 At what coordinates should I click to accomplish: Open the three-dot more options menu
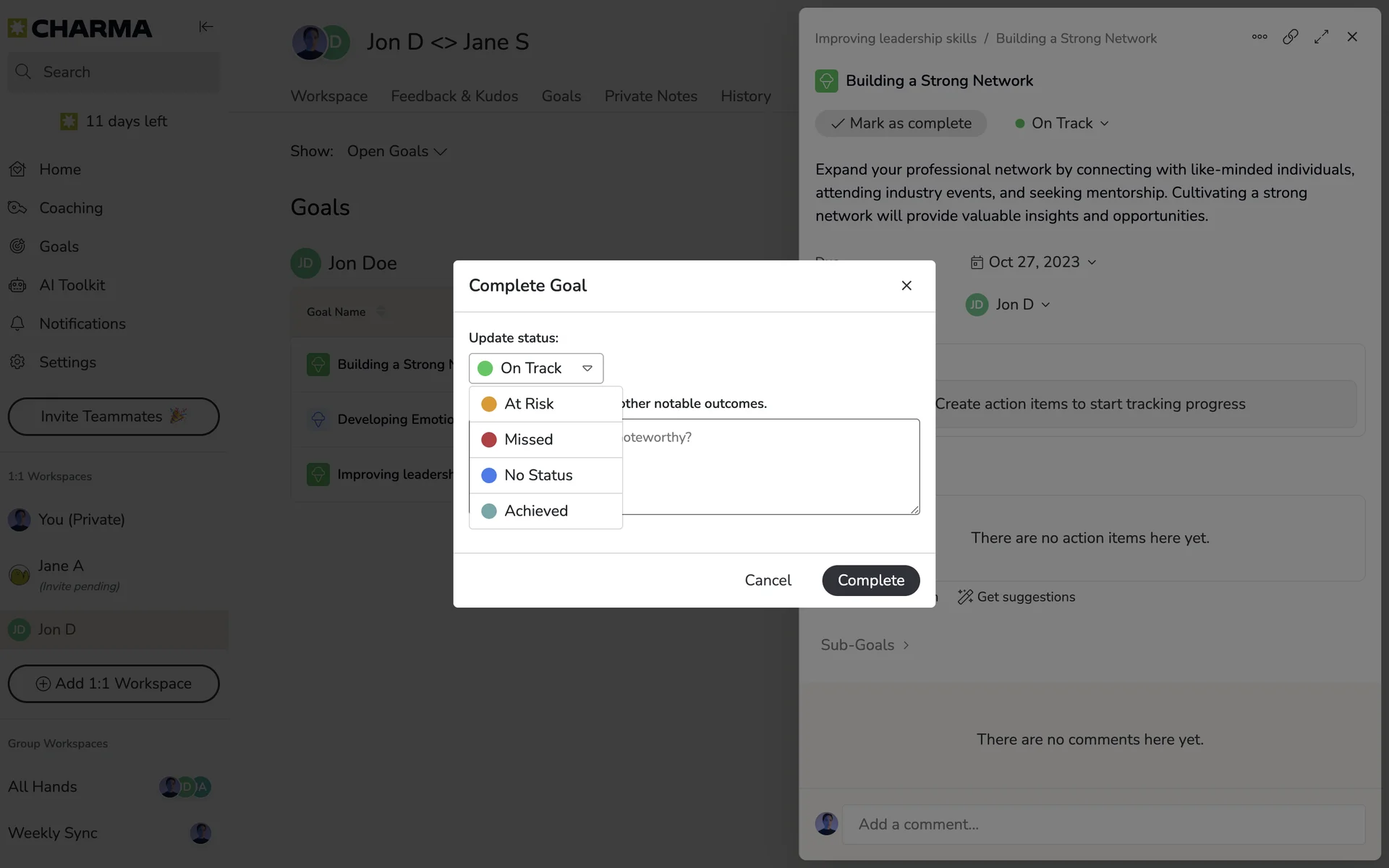pos(1259,37)
